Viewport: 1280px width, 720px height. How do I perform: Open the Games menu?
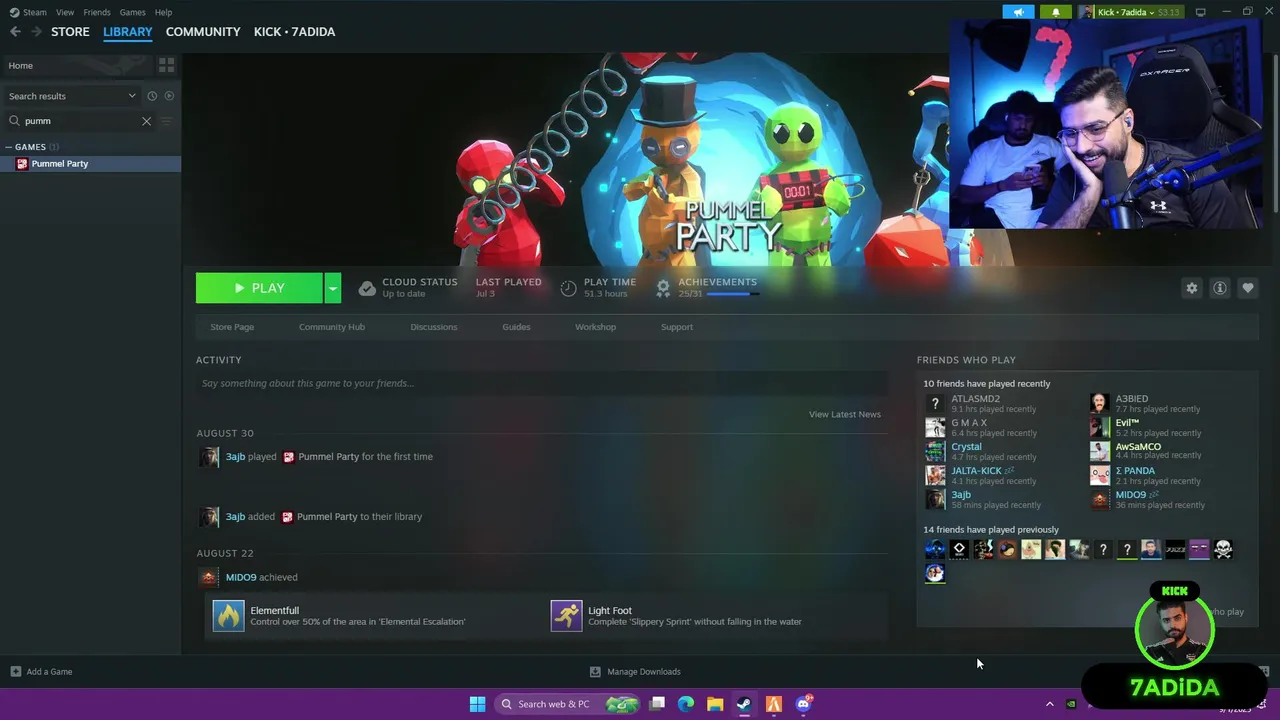[x=132, y=12]
